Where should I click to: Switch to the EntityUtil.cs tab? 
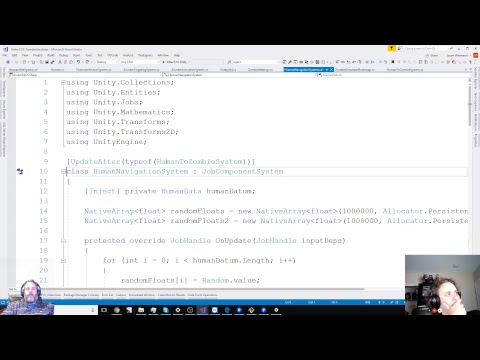click(x=228, y=70)
